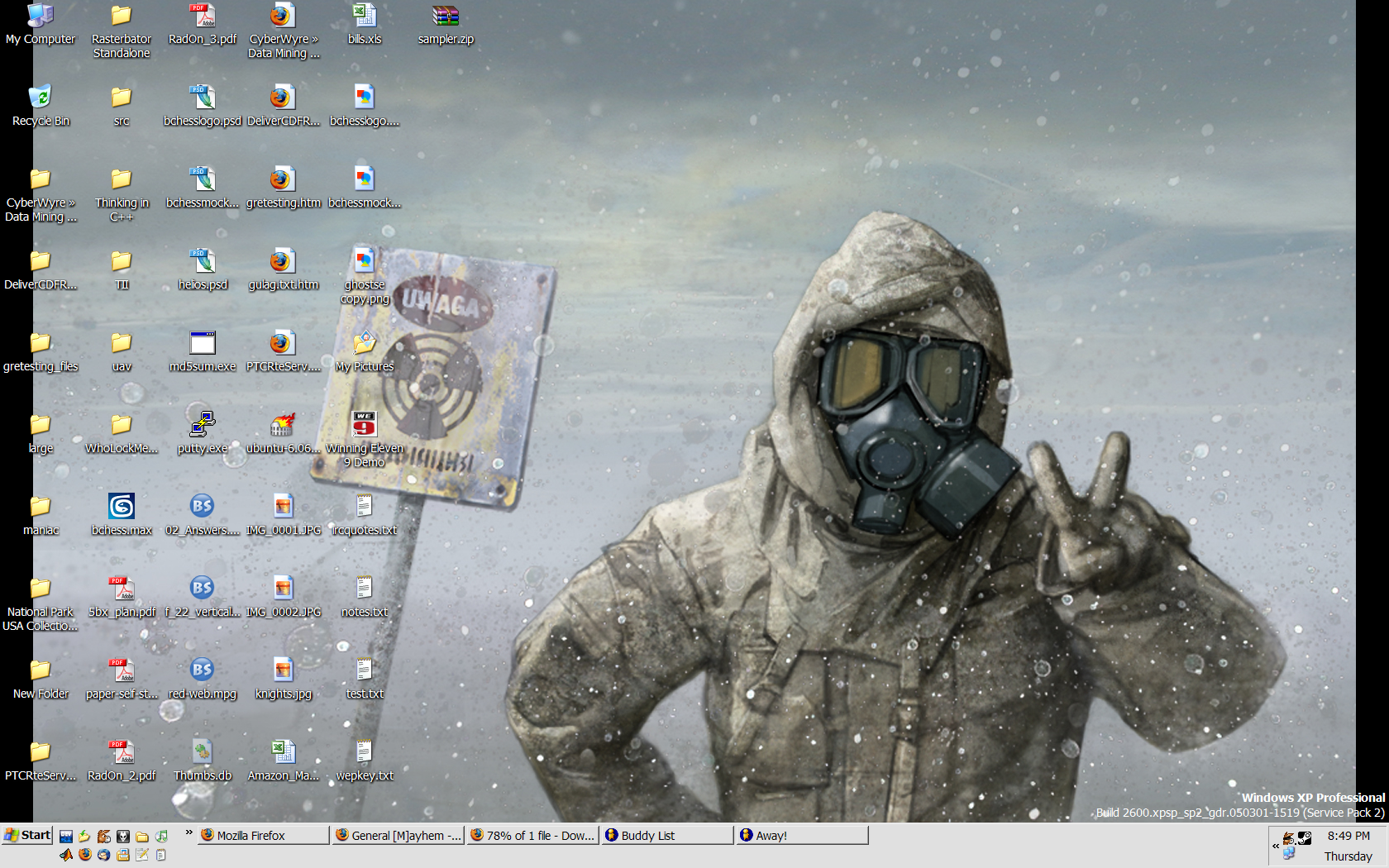This screenshot has height=868, width=1389.
Task: Select the TII folder icon
Action: (x=122, y=269)
